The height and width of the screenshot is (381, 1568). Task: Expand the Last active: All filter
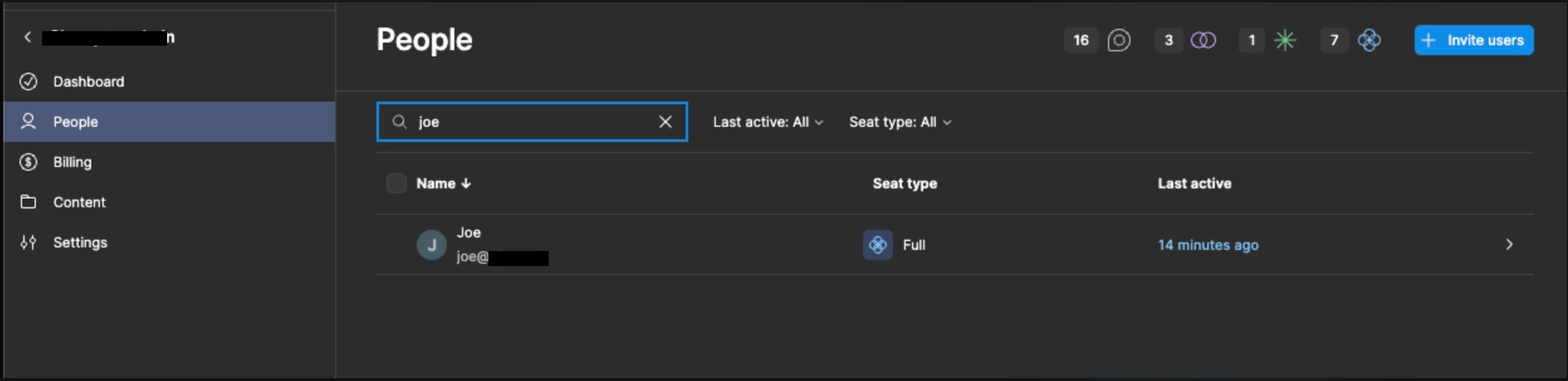coord(768,122)
